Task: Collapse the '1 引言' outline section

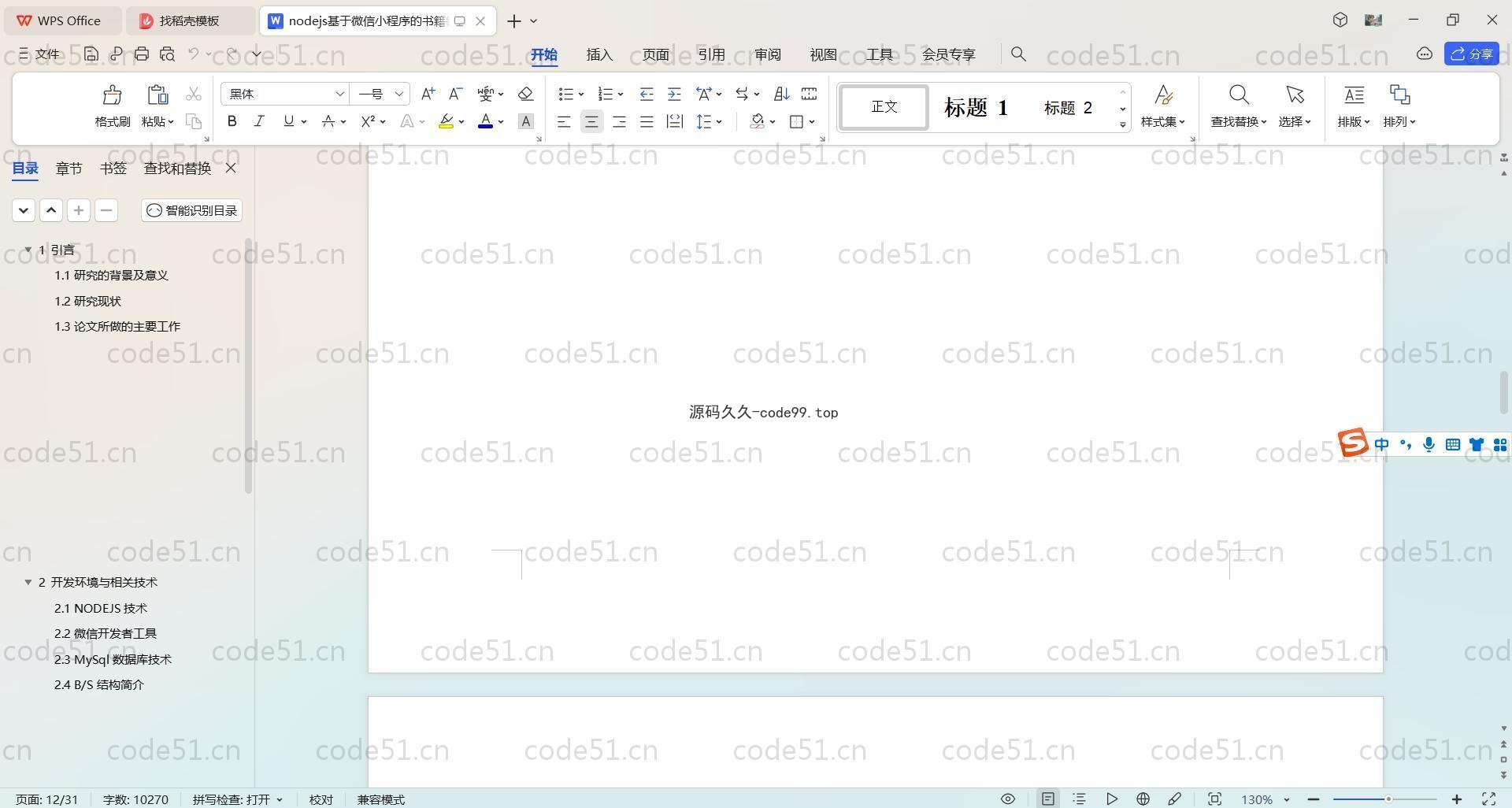Action: click(28, 250)
